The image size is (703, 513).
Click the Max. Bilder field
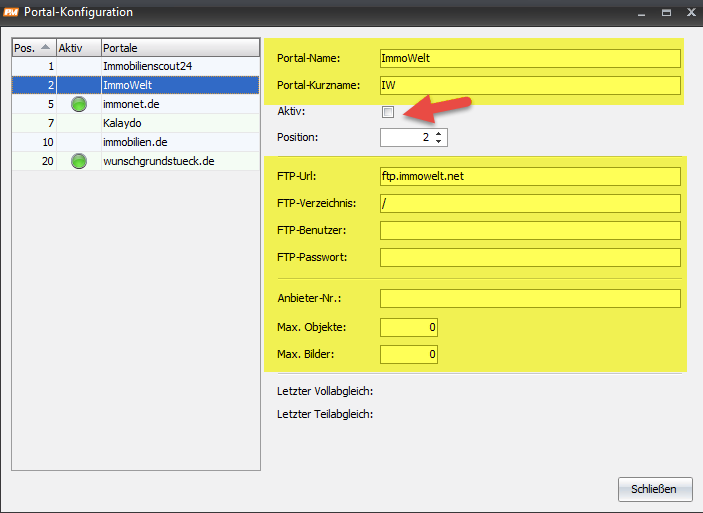click(408, 354)
